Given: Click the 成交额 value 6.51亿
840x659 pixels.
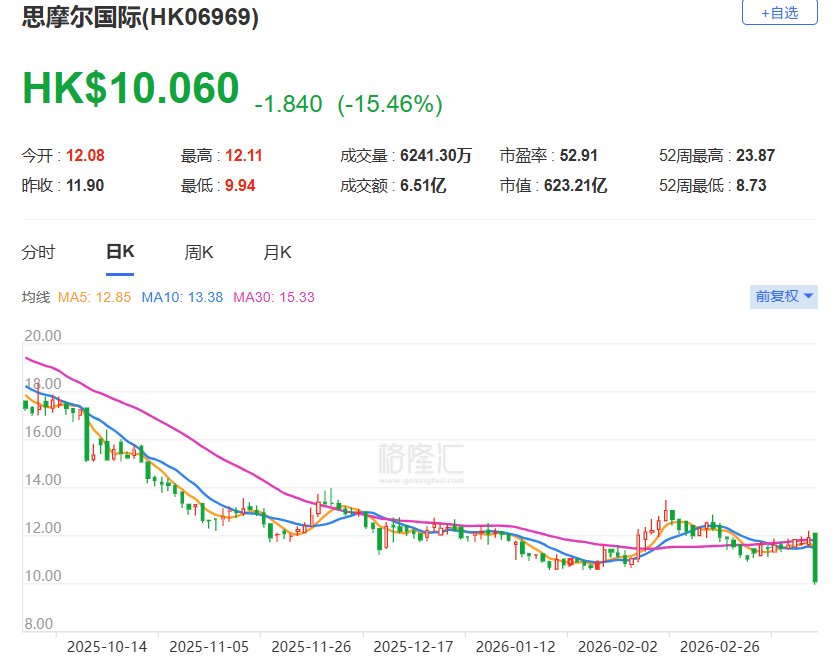Looking at the screenshot, I should pyautogui.click(x=423, y=185).
